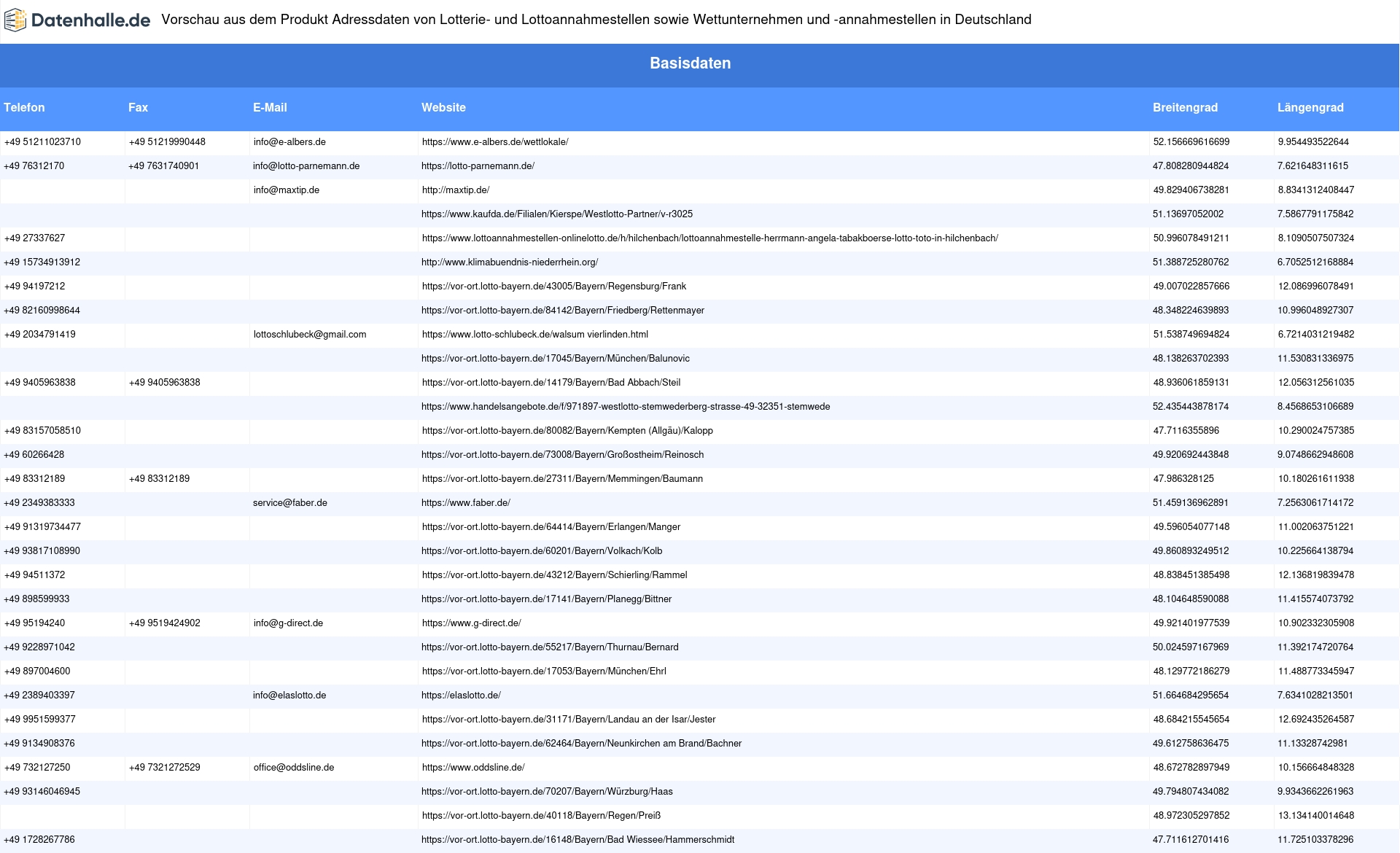Open the https://www.oddsline.de/ link
The width and height of the screenshot is (1400, 853).
coord(473,768)
